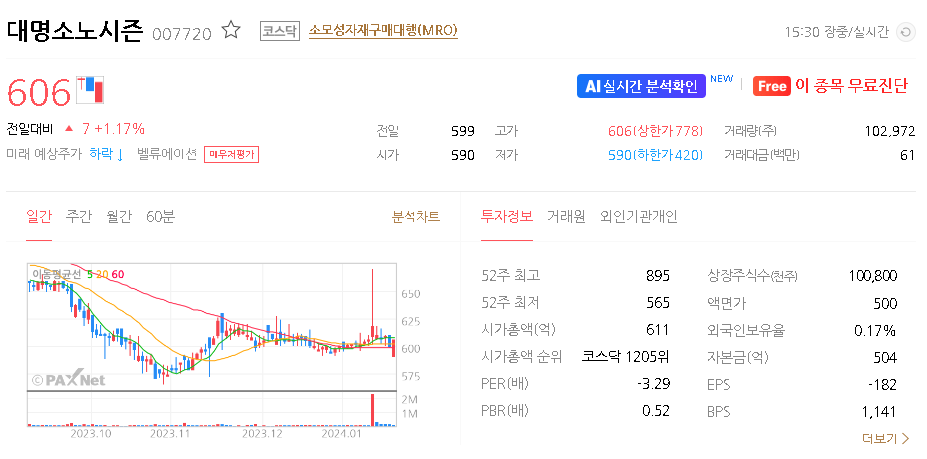Click the 15:30 장중/실시간 status text

pos(837,32)
